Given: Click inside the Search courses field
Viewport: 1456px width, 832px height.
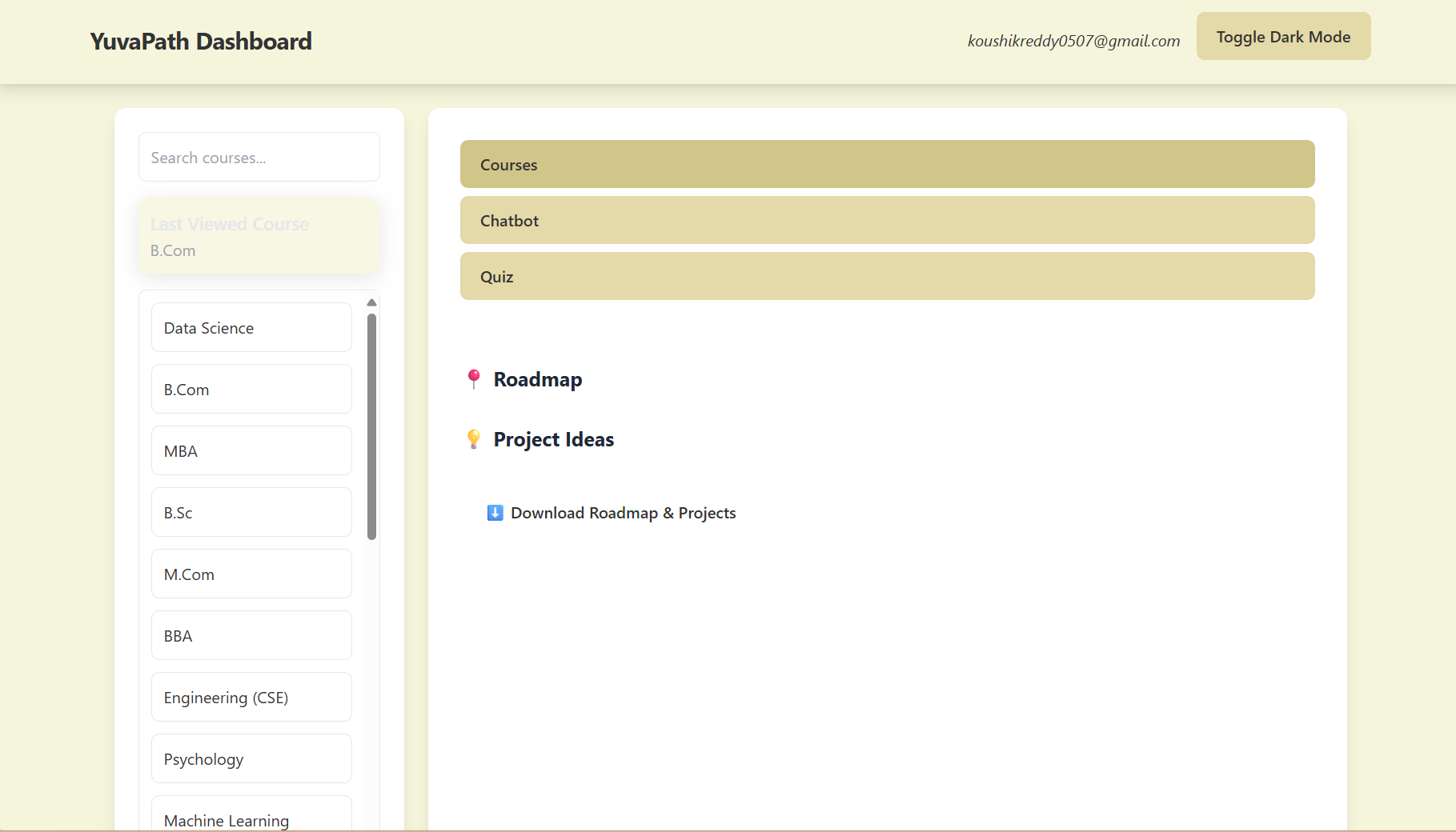Looking at the screenshot, I should [259, 157].
